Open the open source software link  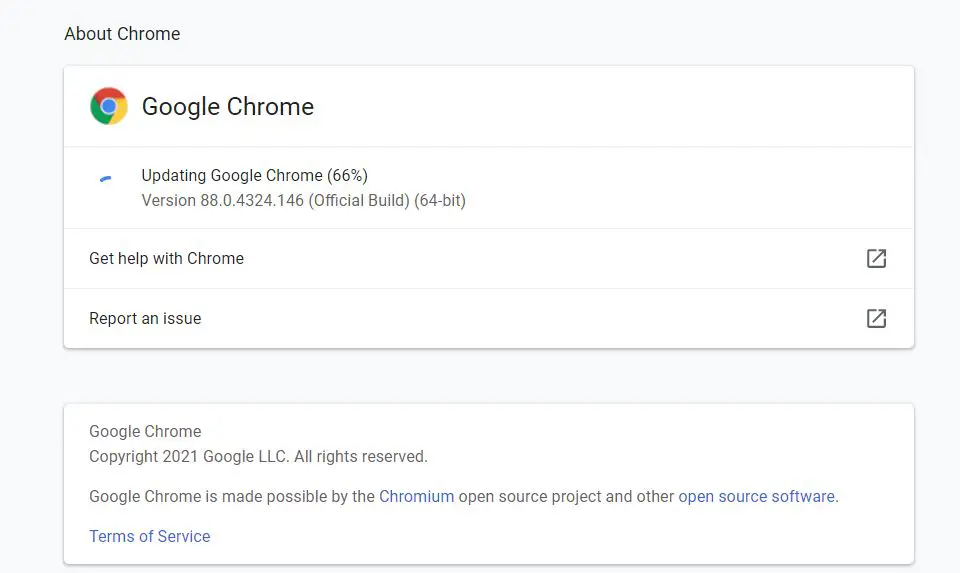point(756,496)
